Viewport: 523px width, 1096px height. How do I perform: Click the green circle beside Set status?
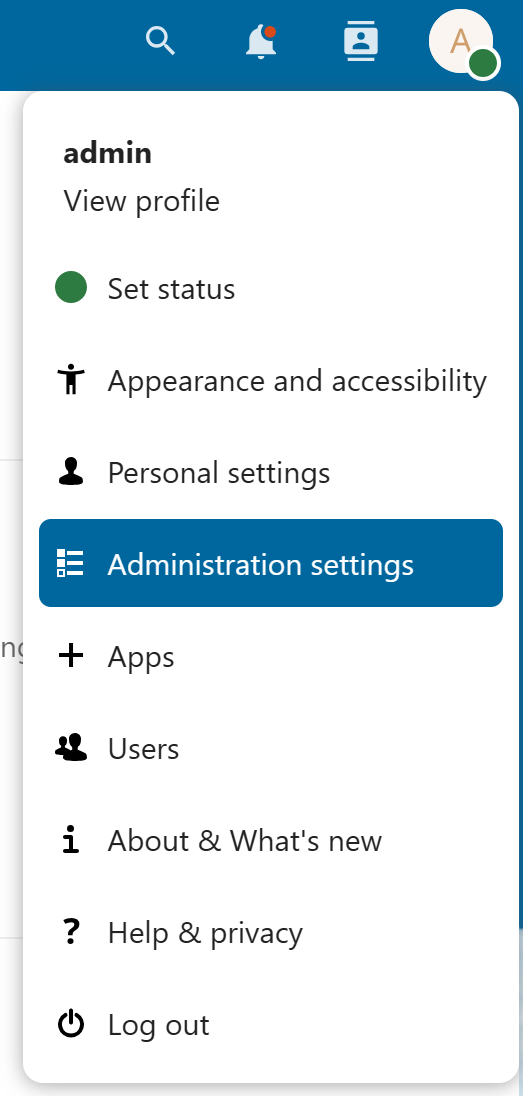pos(71,288)
